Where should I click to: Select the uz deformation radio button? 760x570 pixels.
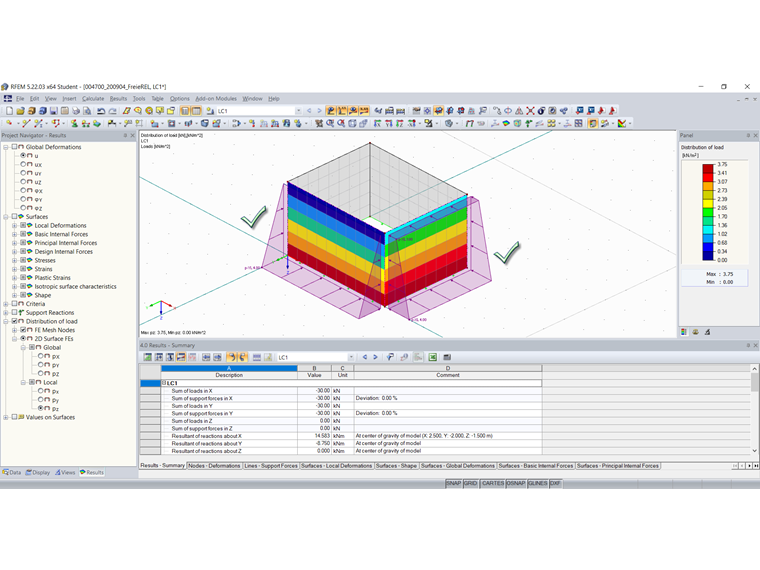click(x=23, y=182)
